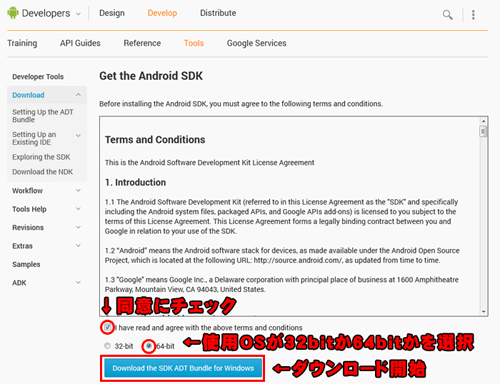Screen dimensions: 500x384
Task: Click the Developers site title
Action: [x=46, y=13]
